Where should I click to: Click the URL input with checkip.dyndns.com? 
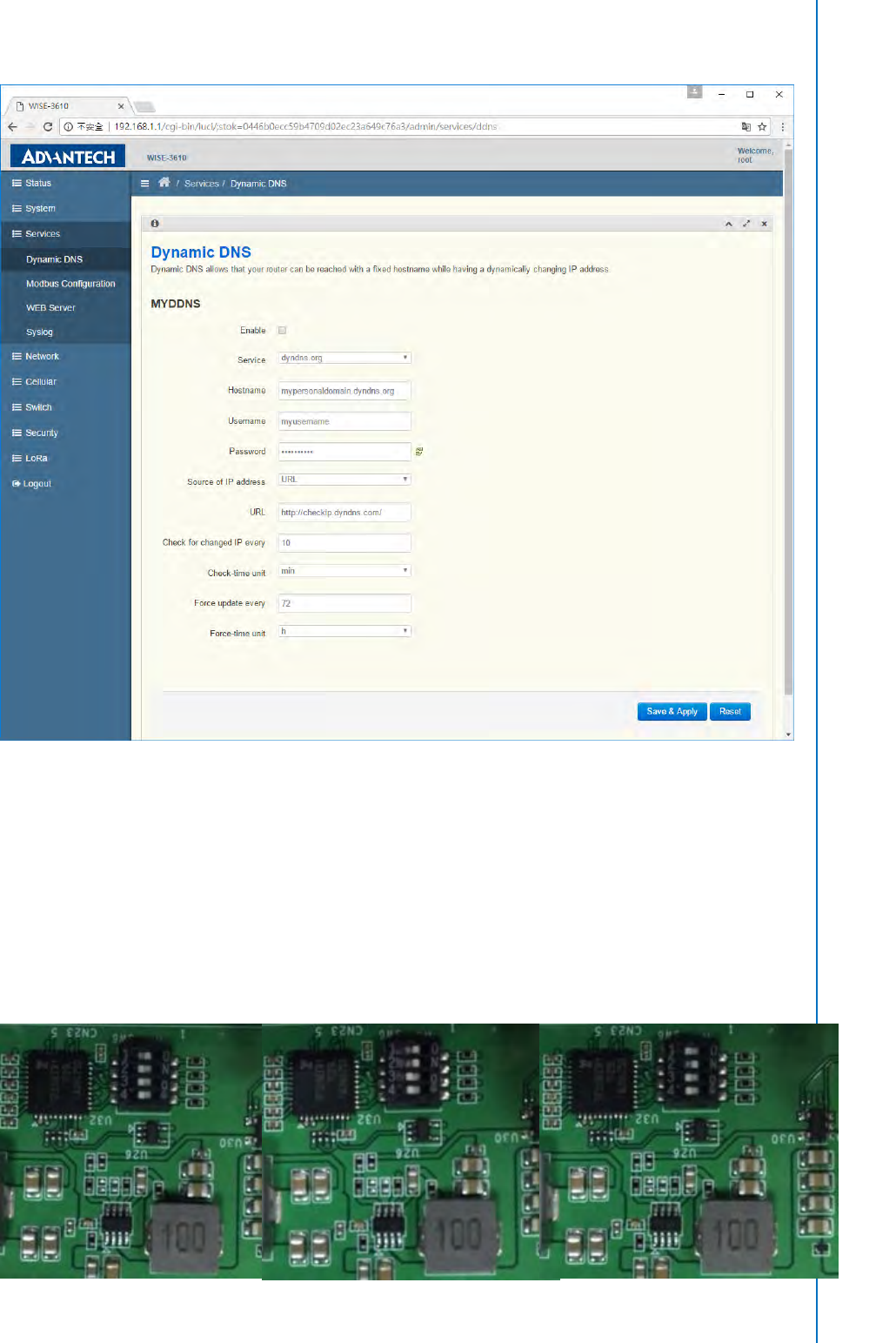pyautogui.click(x=344, y=513)
